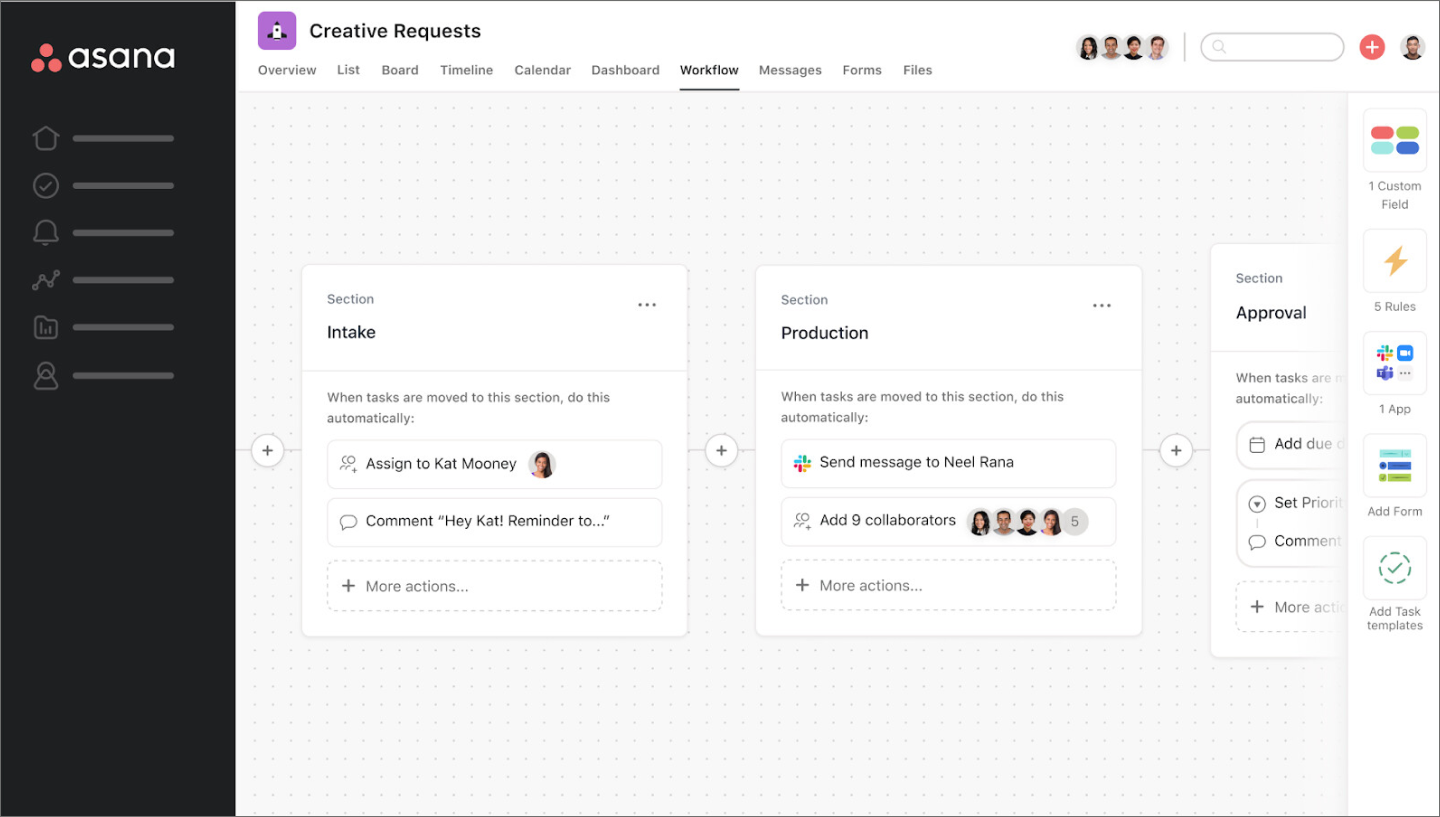Click the "5 Rules" label

(1395, 307)
